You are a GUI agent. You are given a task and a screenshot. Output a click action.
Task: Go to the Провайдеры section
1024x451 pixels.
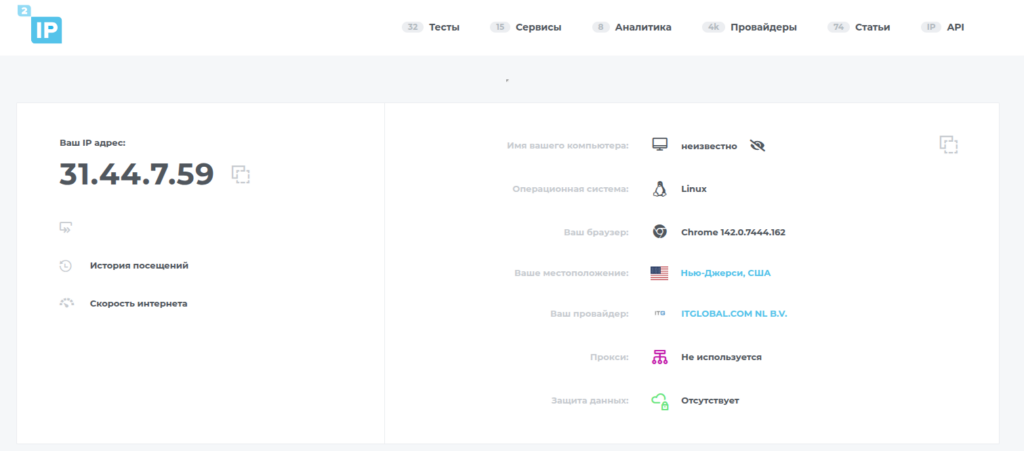761,27
